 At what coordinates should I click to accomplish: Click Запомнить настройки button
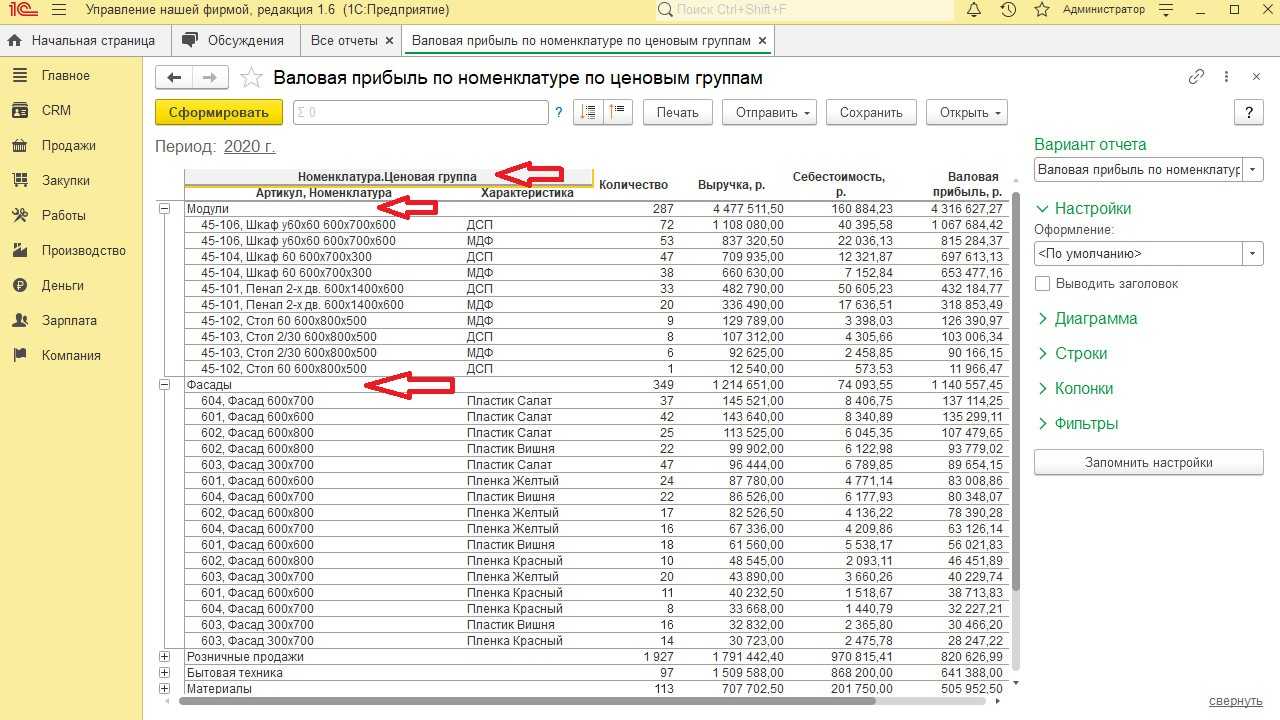pyautogui.click(x=1149, y=462)
